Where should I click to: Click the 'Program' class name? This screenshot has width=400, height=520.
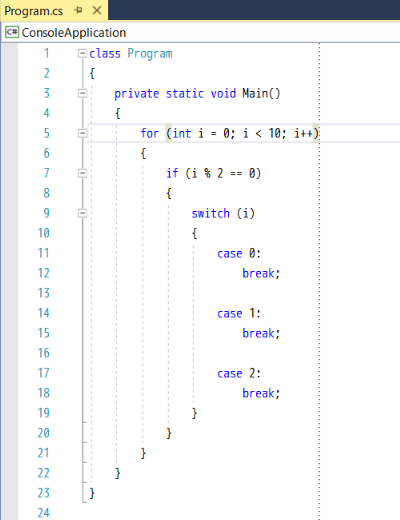(150, 54)
